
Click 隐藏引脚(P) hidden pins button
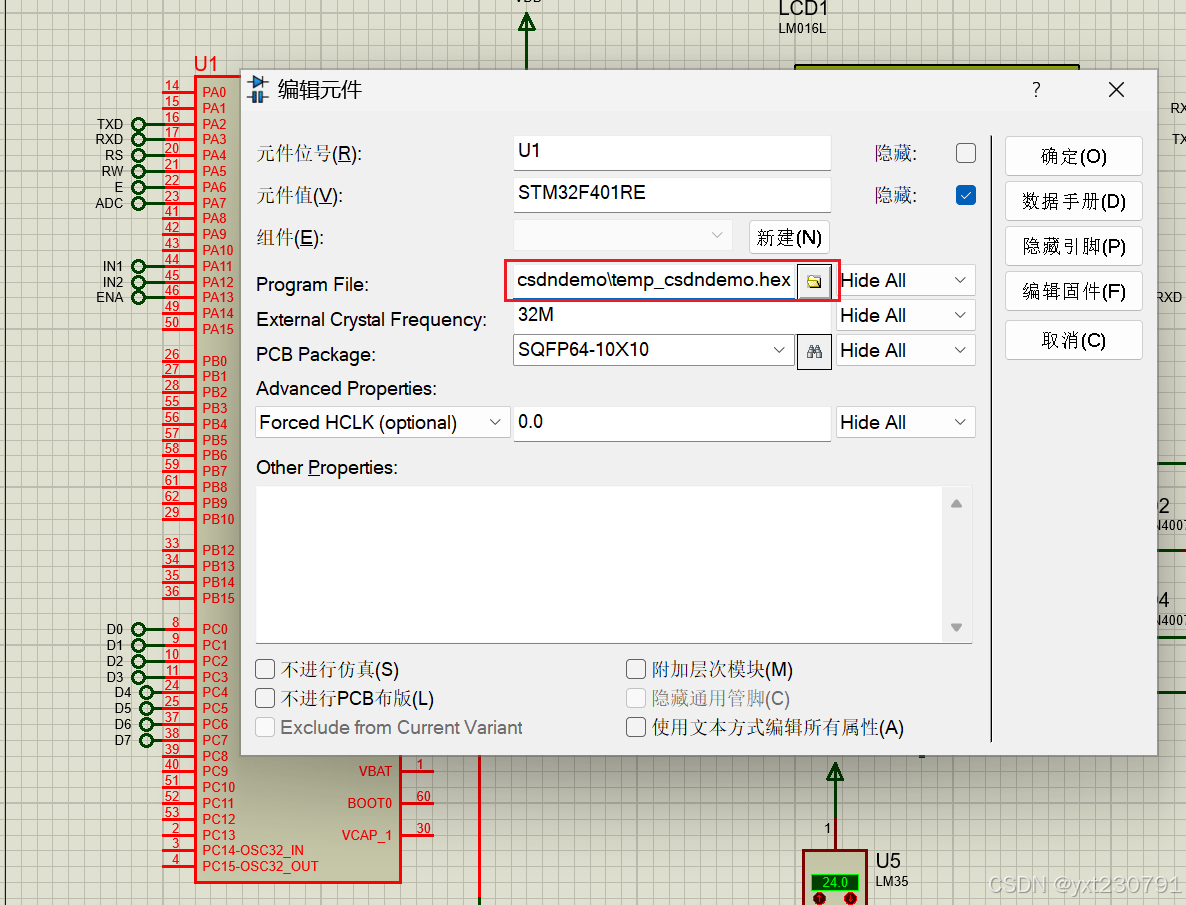click(1073, 246)
